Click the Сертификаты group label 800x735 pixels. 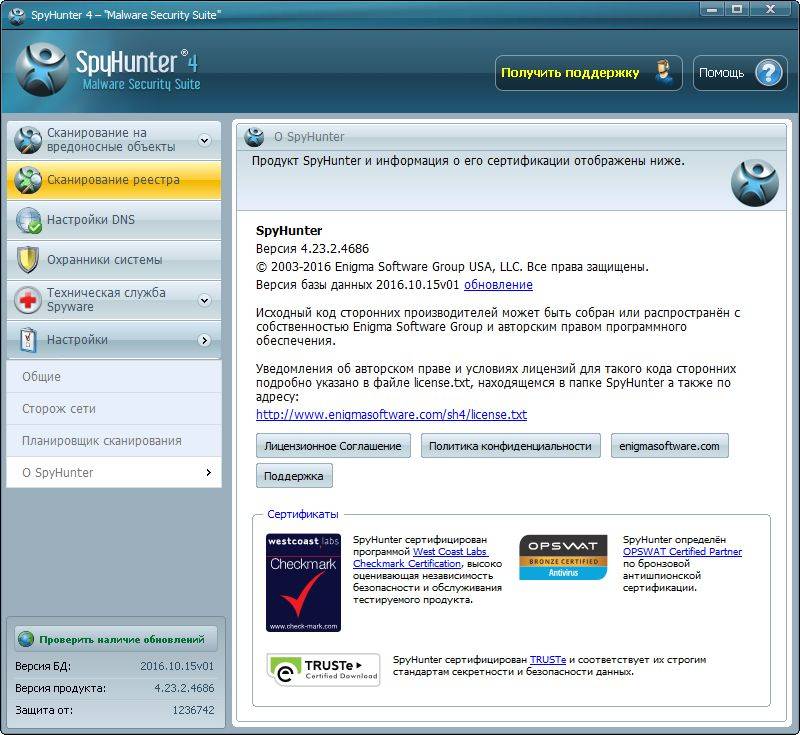pyautogui.click(x=303, y=514)
